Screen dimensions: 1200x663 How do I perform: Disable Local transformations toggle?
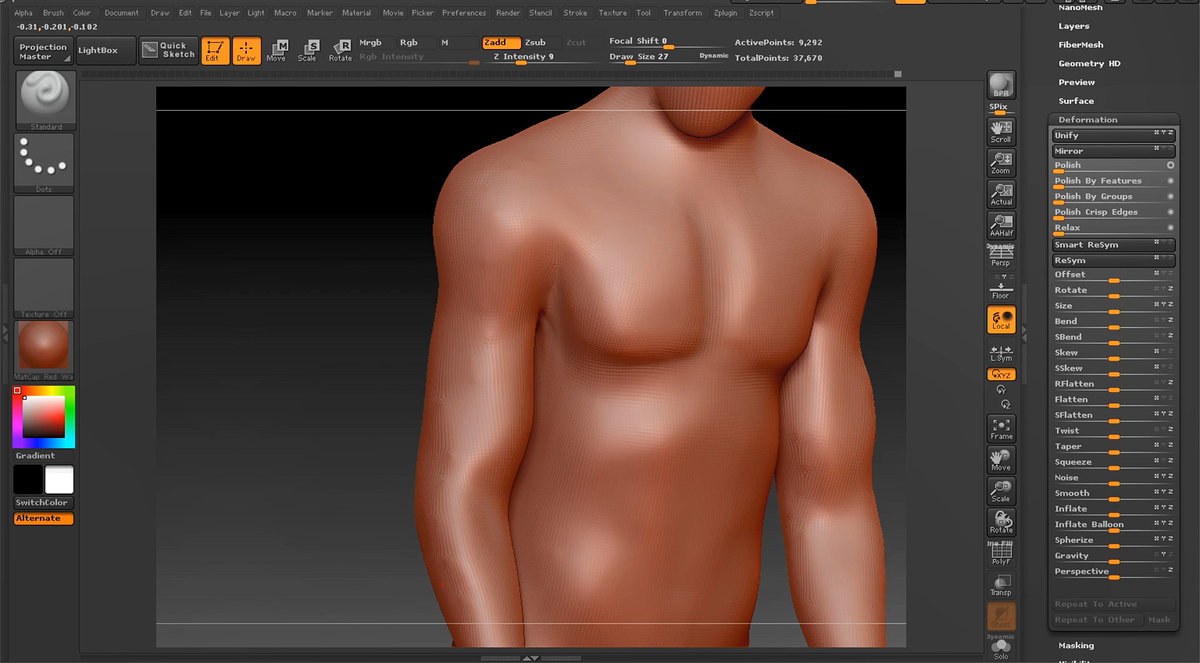coord(1001,319)
